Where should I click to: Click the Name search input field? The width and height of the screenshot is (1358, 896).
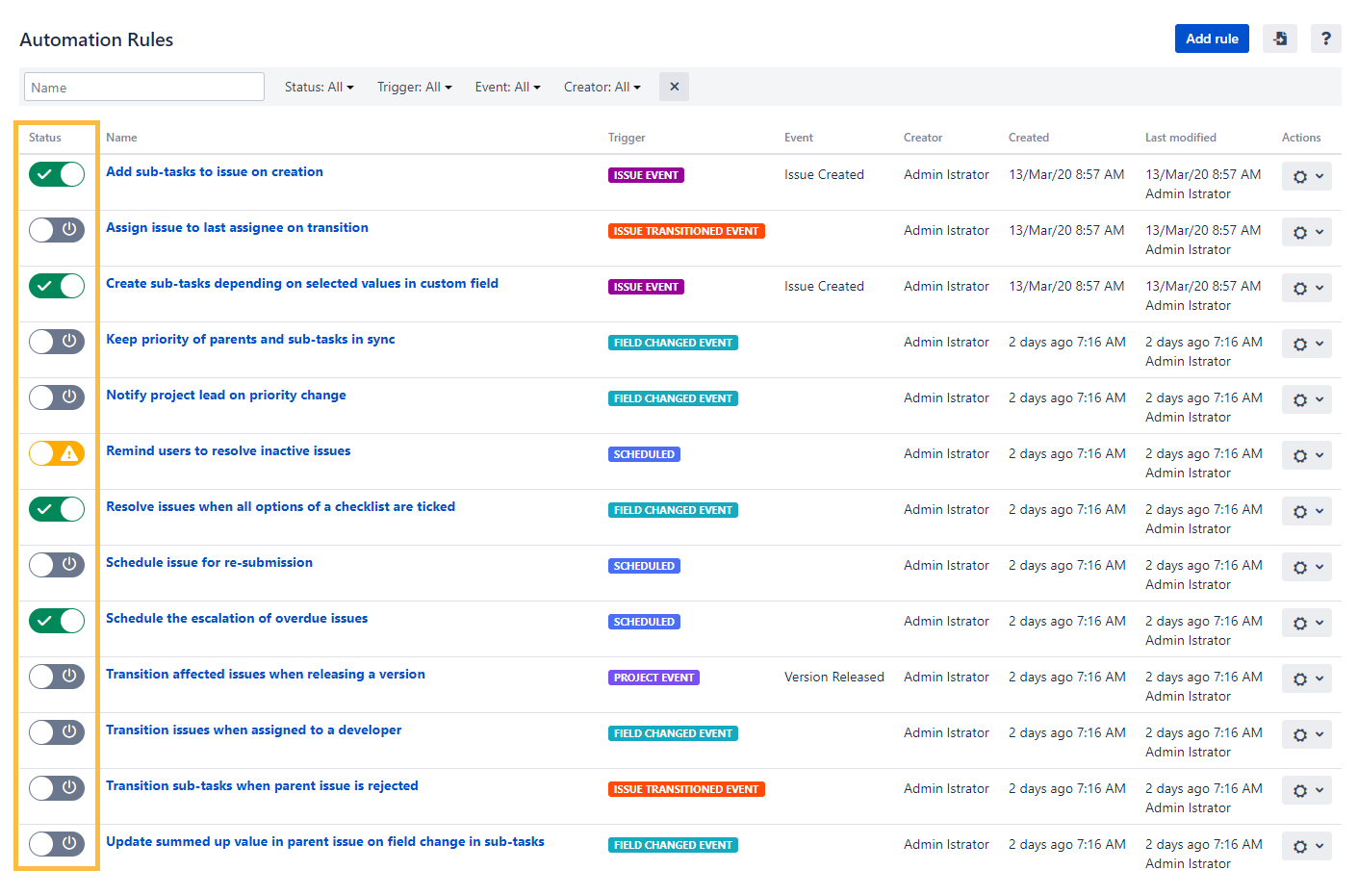pos(143,87)
